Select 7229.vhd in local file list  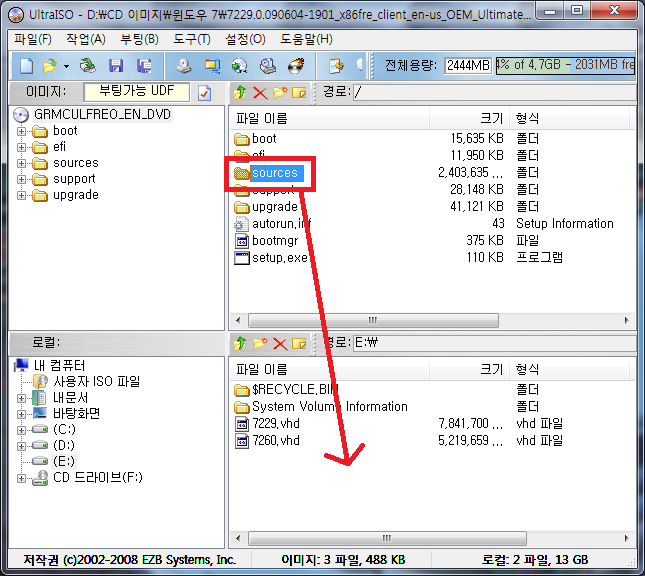(x=276, y=423)
